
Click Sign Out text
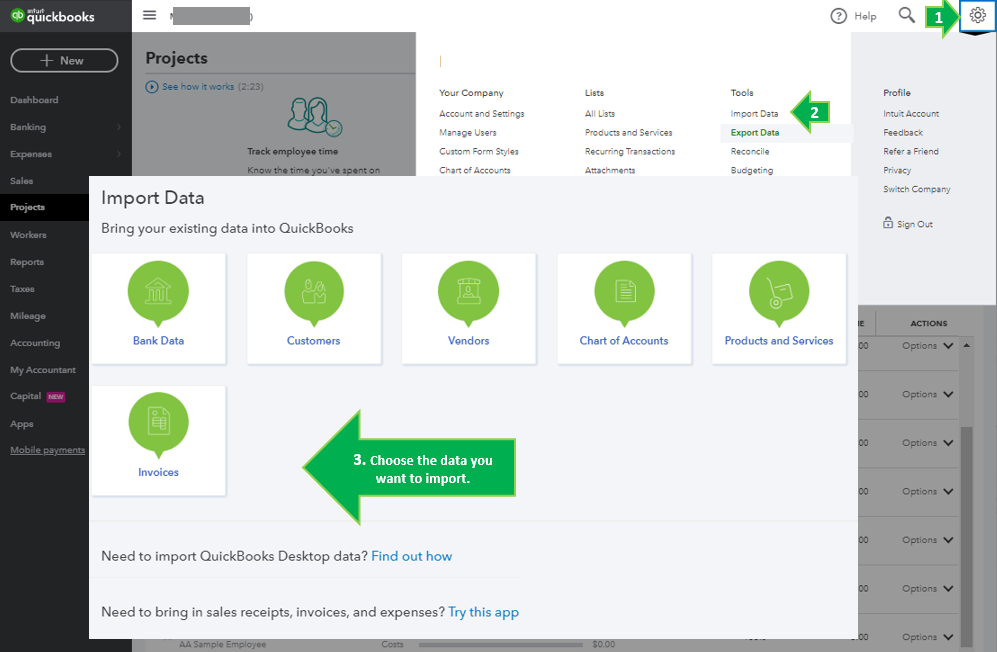(x=914, y=224)
